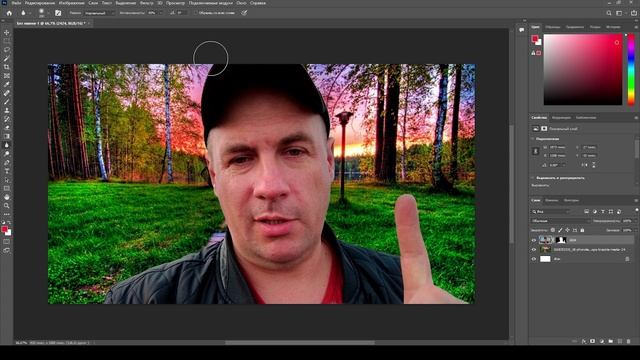
Task: Create new layer icon
Action: (620, 341)
